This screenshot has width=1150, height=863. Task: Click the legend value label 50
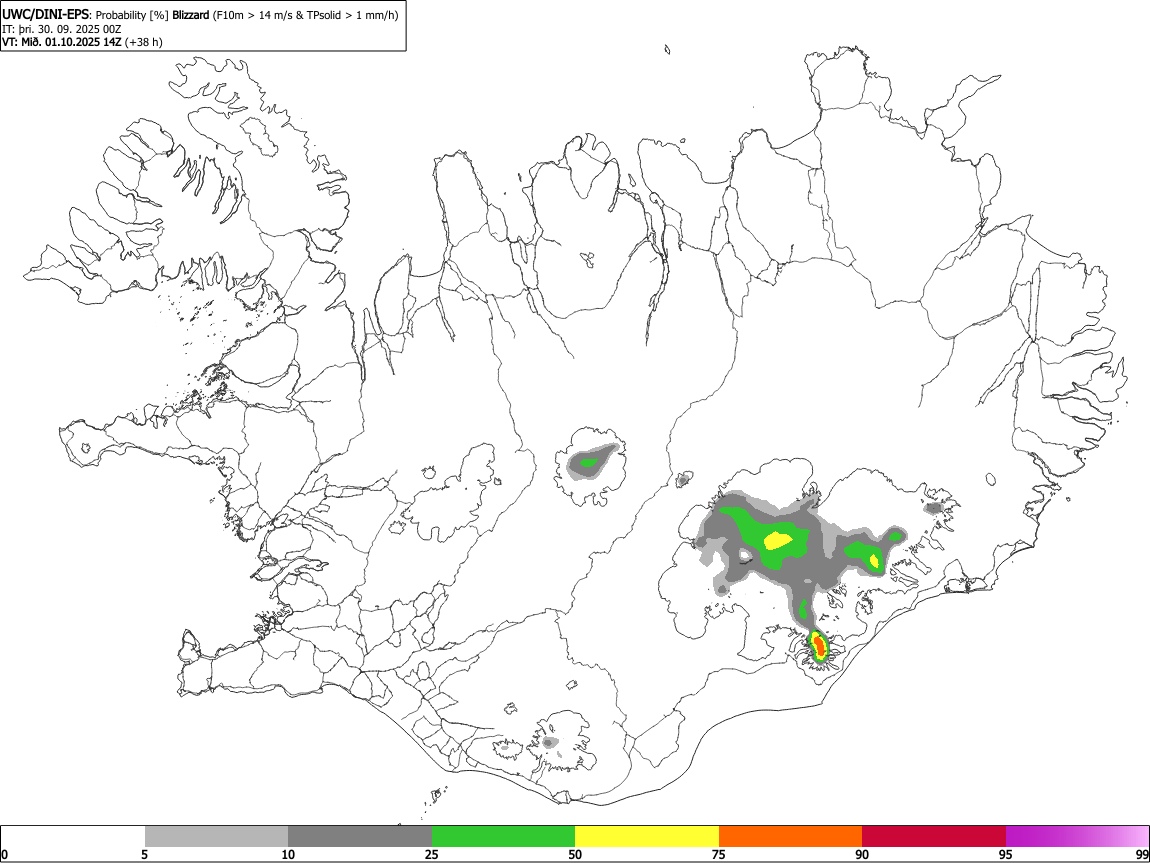pyautogui.click(x=575, y=854)
